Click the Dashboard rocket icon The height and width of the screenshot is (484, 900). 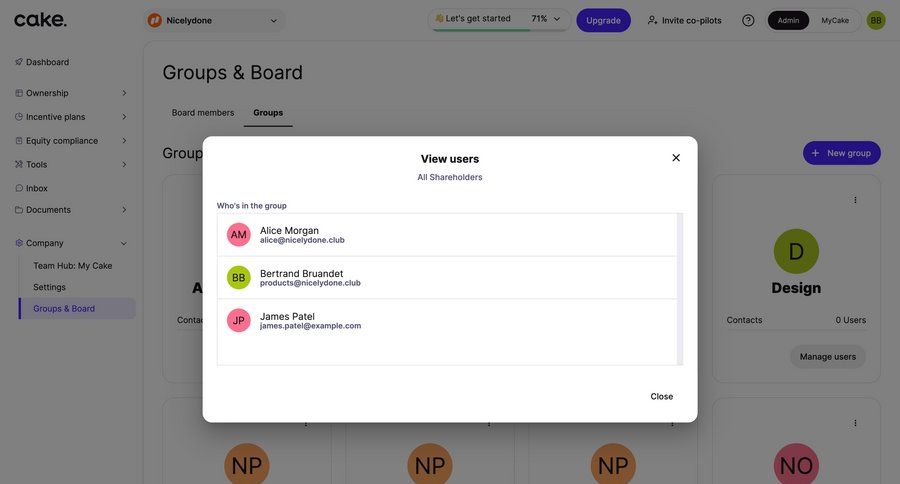(19, 62)
